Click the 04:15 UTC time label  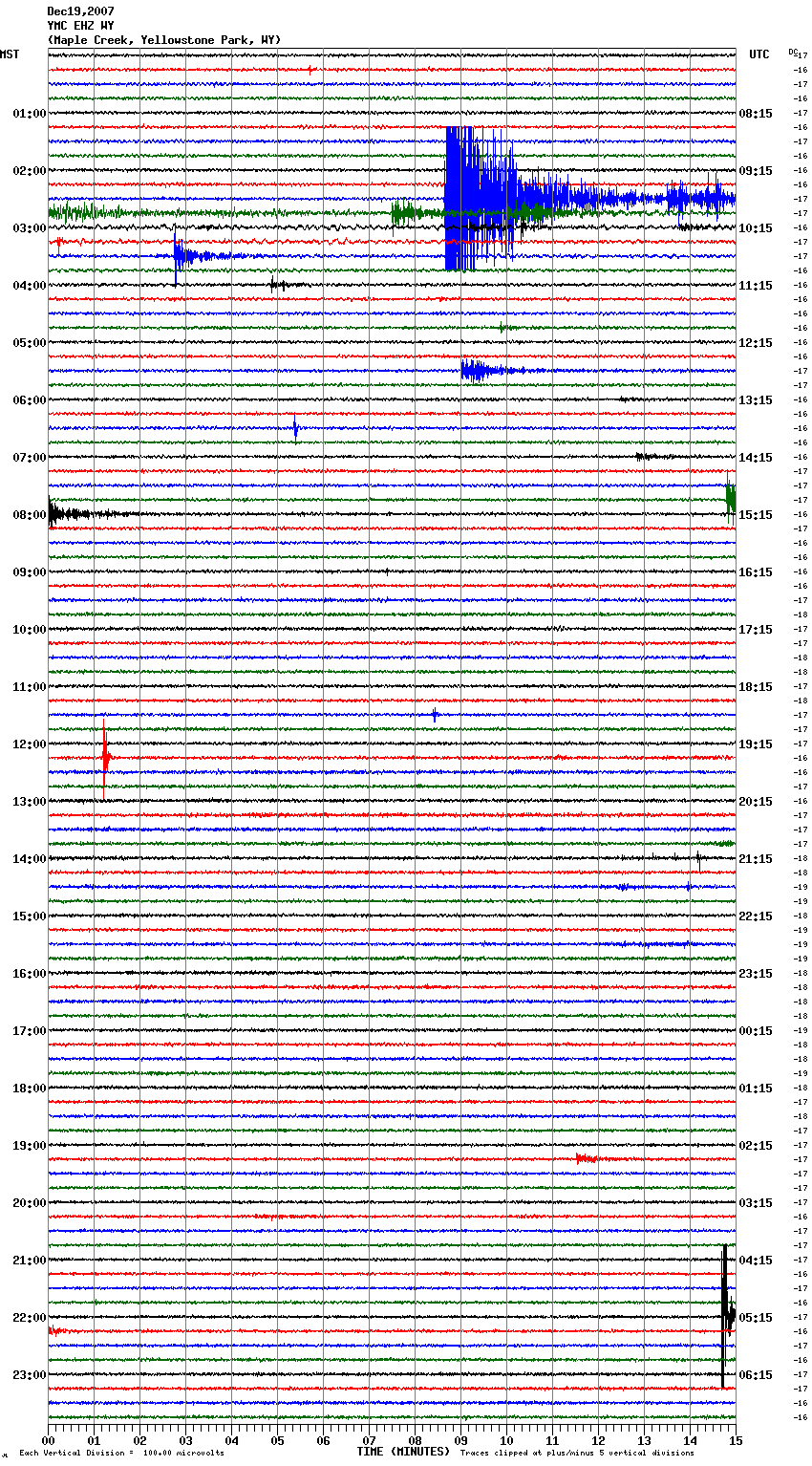click(756, 1261)
